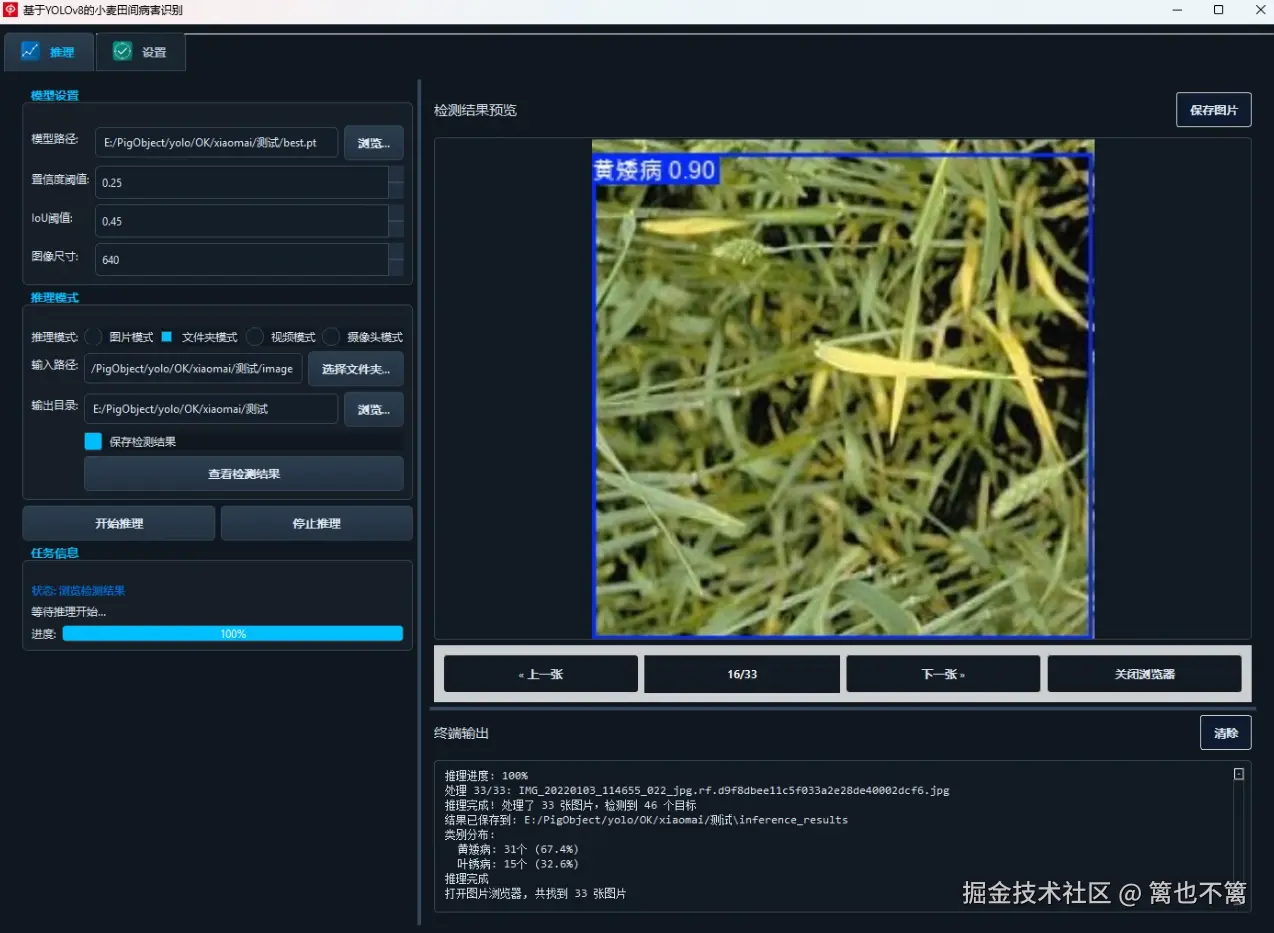Click the 输入路径 input field
1274x933 pixels.
pos(193,369)
